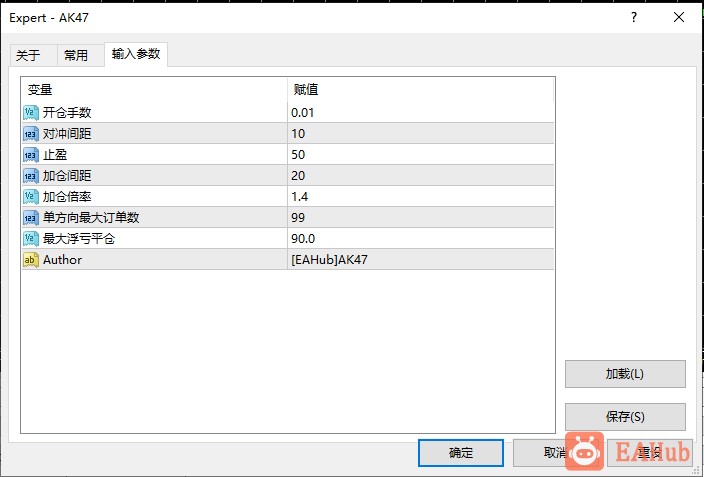Click the integer icon beside 对冲间距

pyautogui.click(x=31, y=133)
